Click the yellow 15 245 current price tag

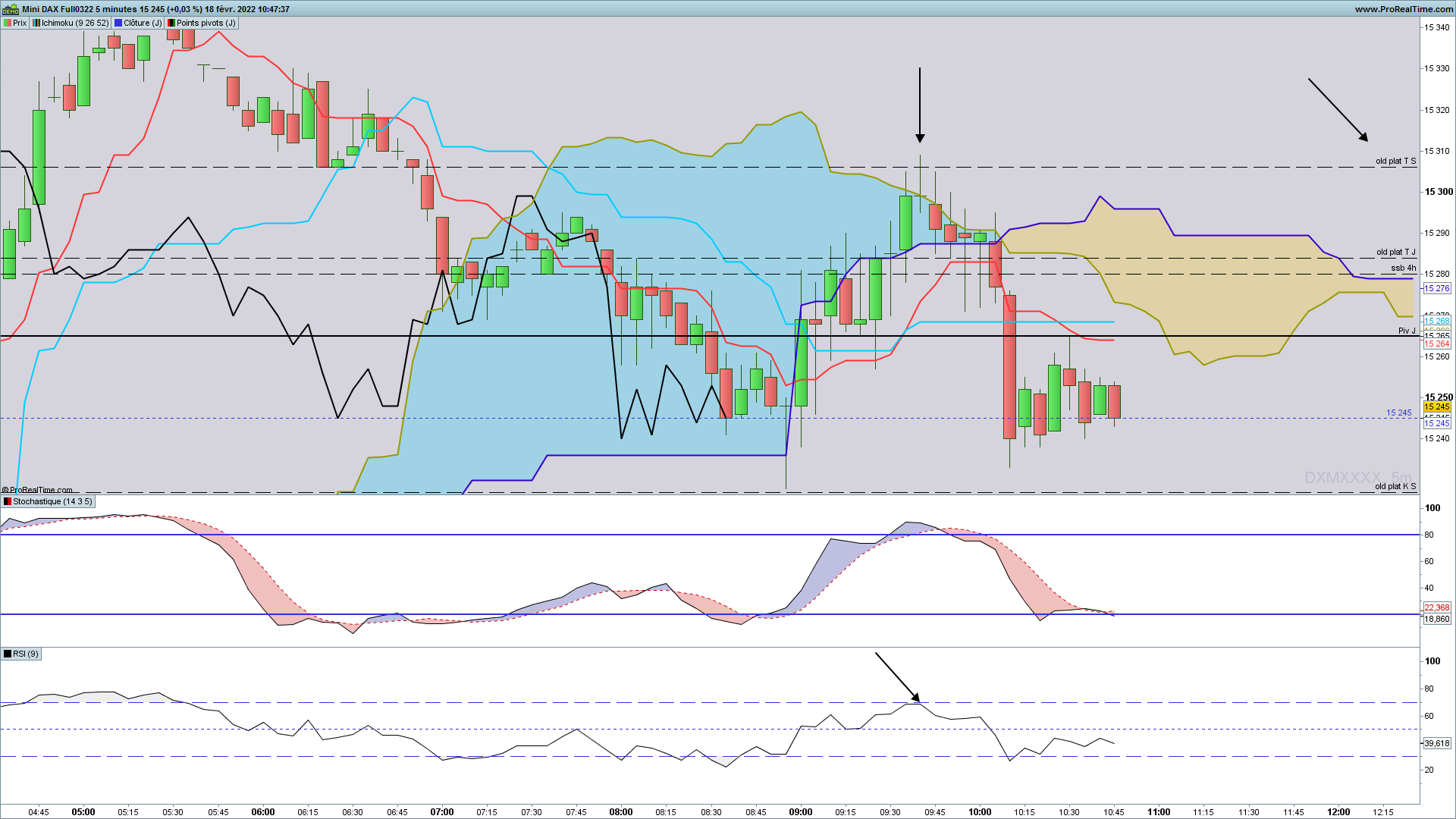tap(1437, 407)
